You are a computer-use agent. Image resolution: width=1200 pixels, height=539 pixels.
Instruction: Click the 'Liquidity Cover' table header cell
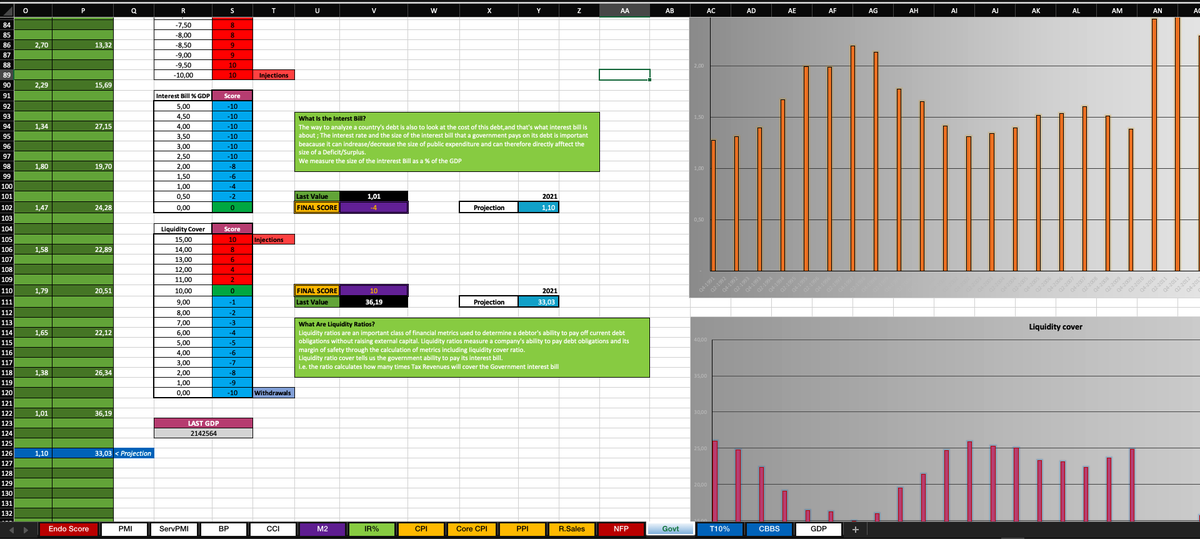184,230
